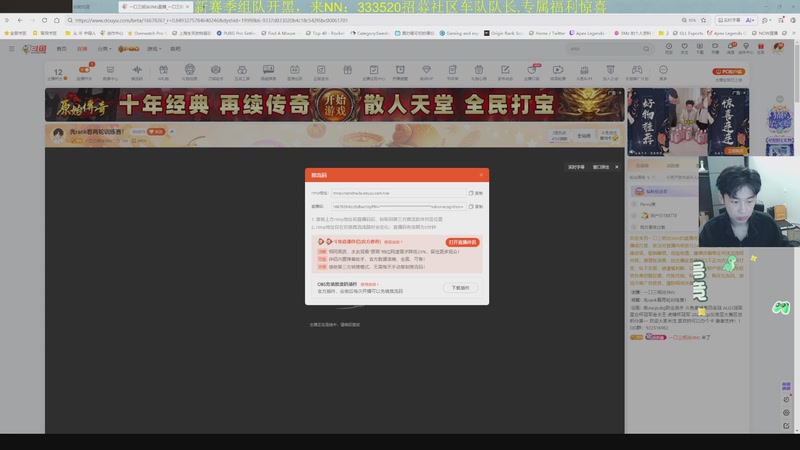This screenshot has height=450, width=800.
Task: Click the search magnifier icon in Douyu header
Action: [646, 49]
